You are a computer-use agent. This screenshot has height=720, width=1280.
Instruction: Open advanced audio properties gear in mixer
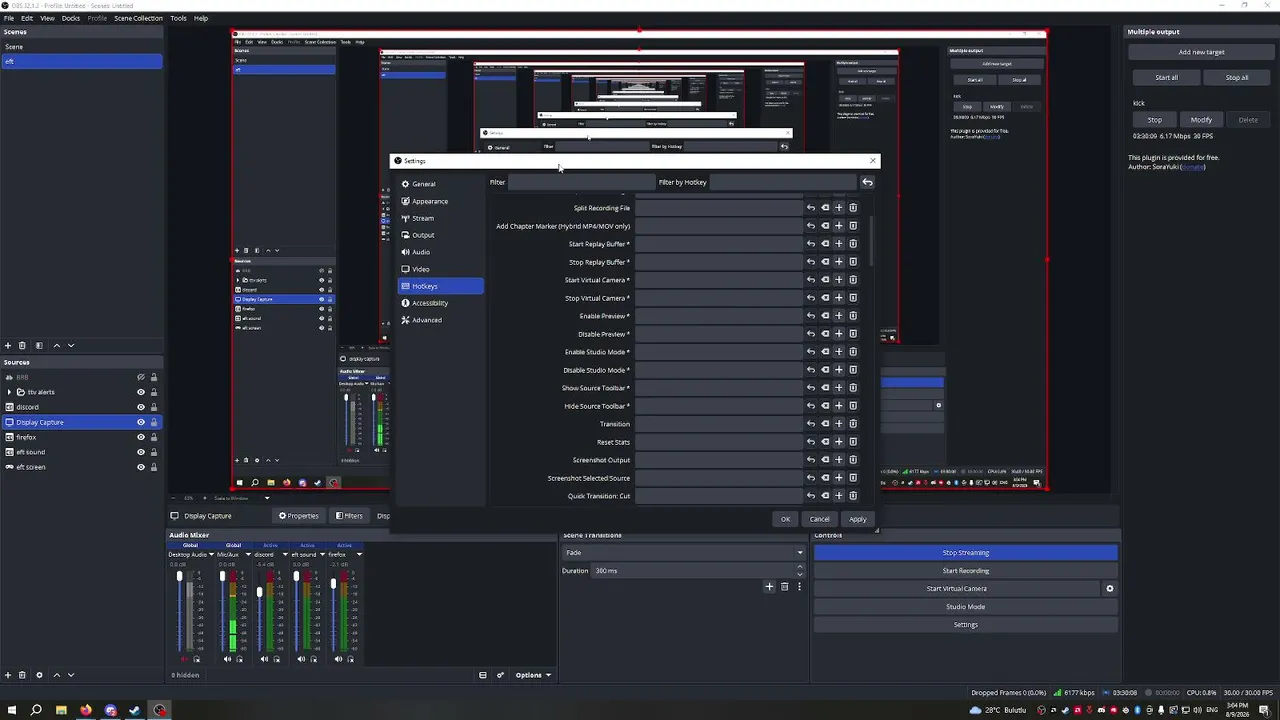tap(500, 675)
